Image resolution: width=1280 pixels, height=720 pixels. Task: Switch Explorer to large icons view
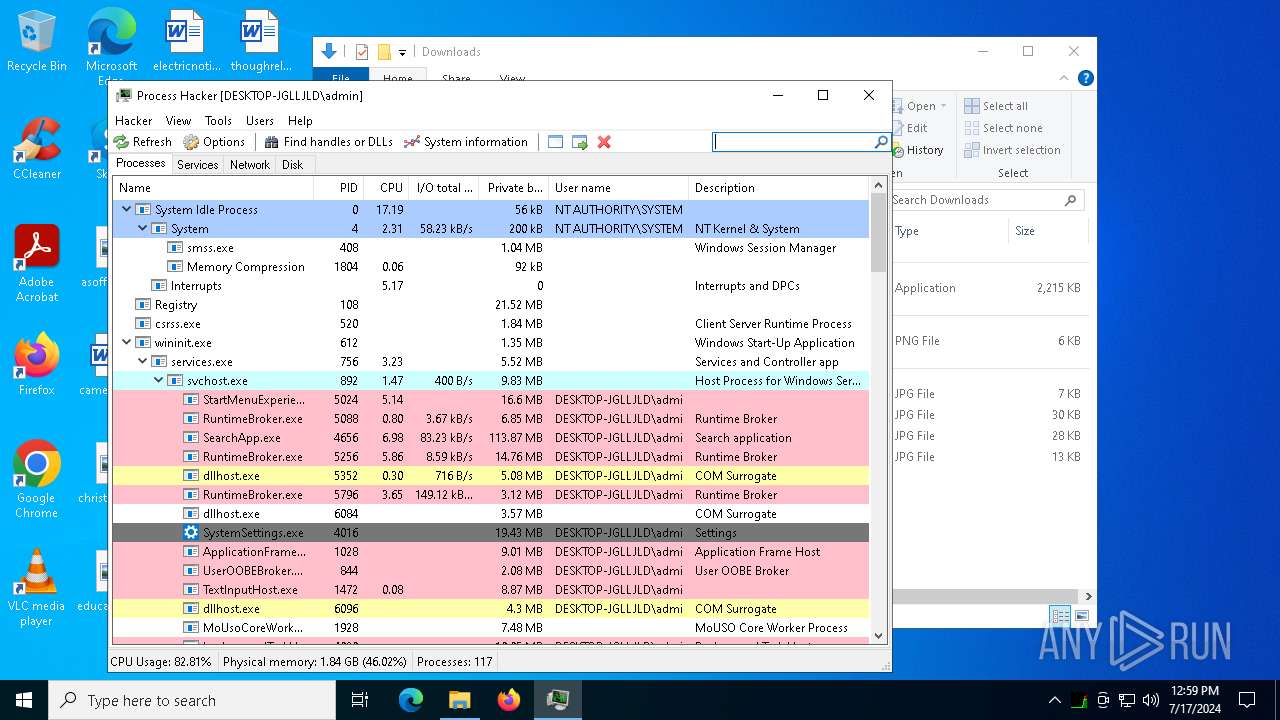click(1081, 616)
